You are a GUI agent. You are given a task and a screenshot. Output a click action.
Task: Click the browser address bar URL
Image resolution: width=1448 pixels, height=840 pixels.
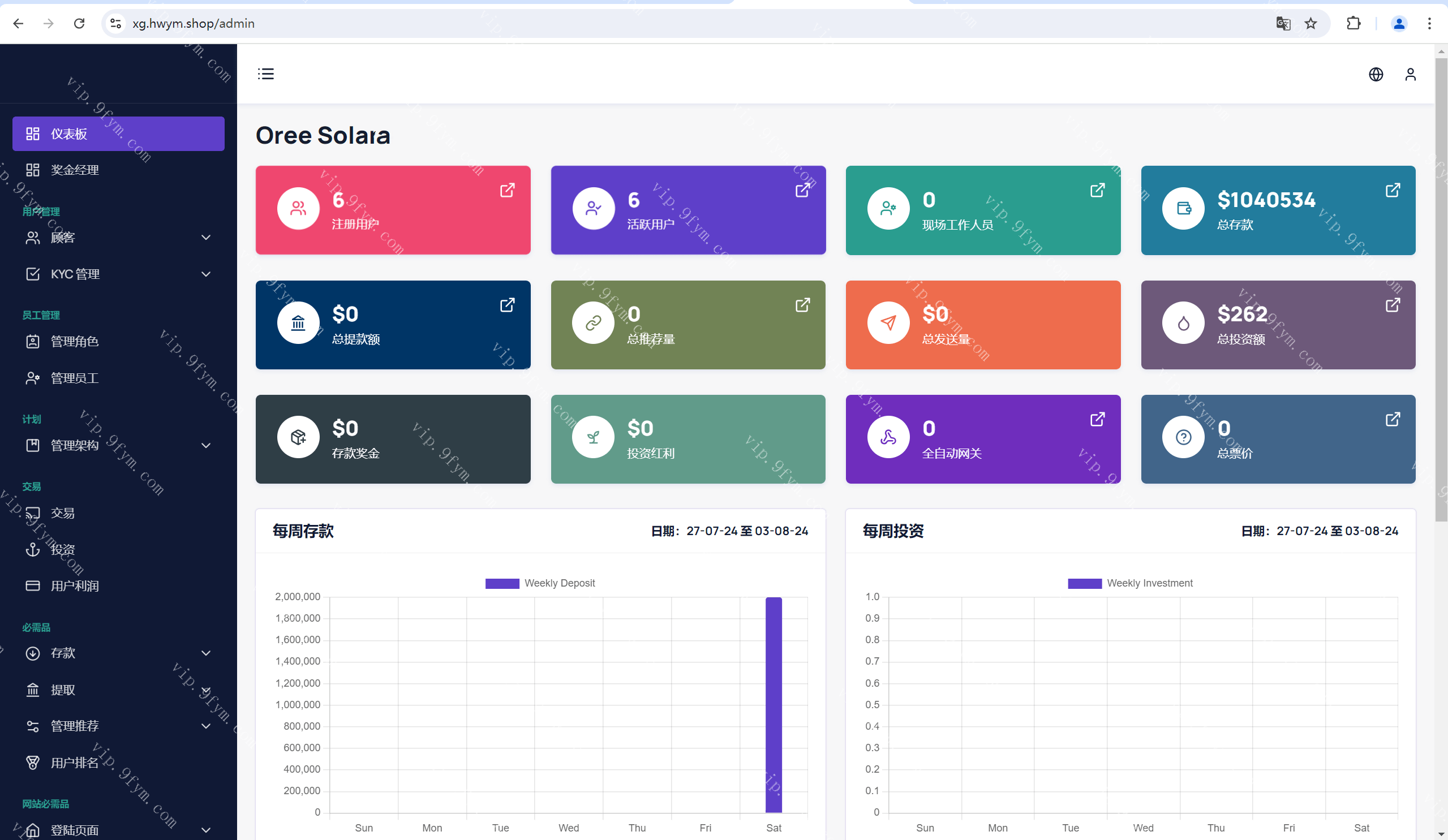click(194, 24)
